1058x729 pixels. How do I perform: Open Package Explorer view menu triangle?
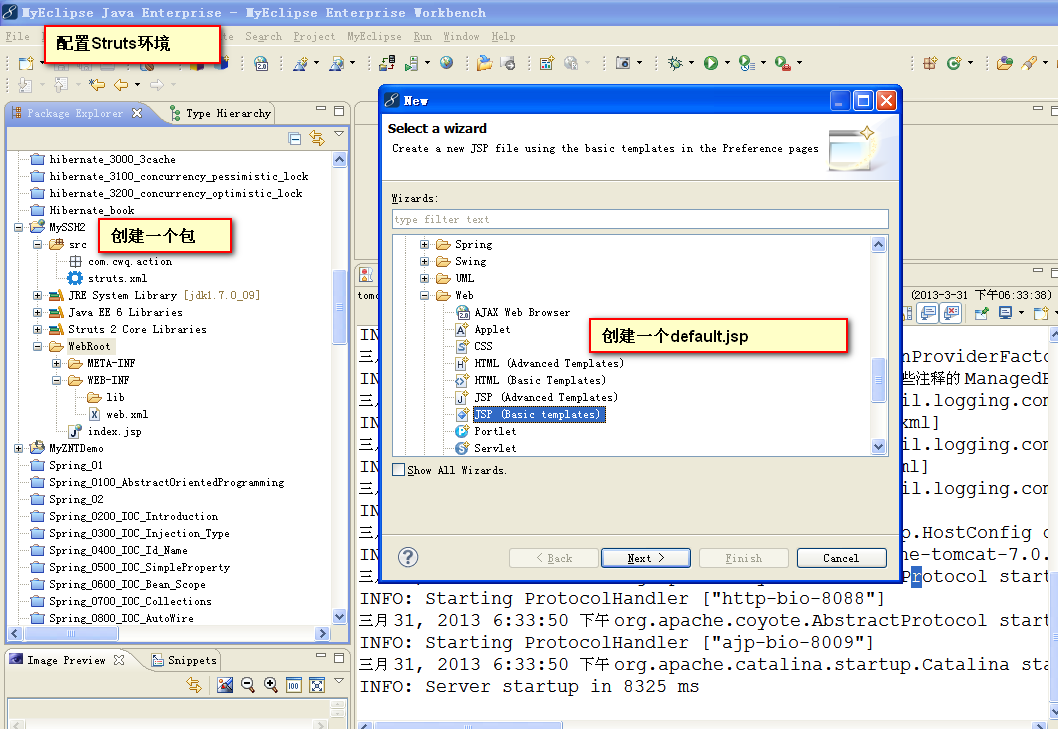(x=339, y=134)
